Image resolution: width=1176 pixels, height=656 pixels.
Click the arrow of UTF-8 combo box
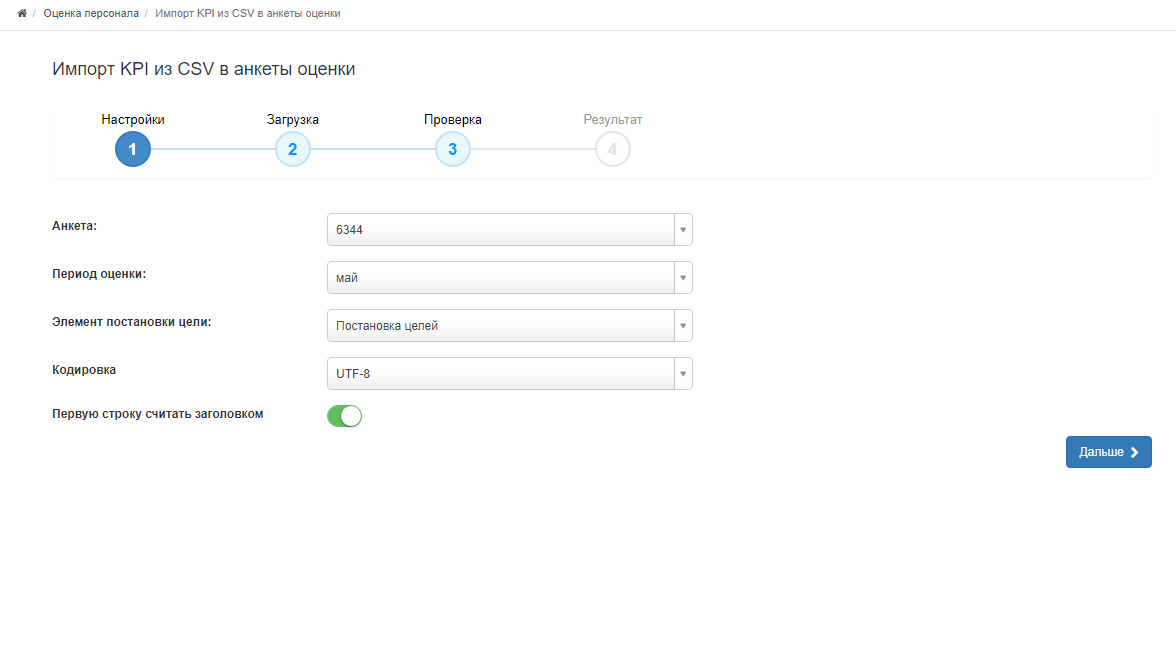(x=682, y=373)
